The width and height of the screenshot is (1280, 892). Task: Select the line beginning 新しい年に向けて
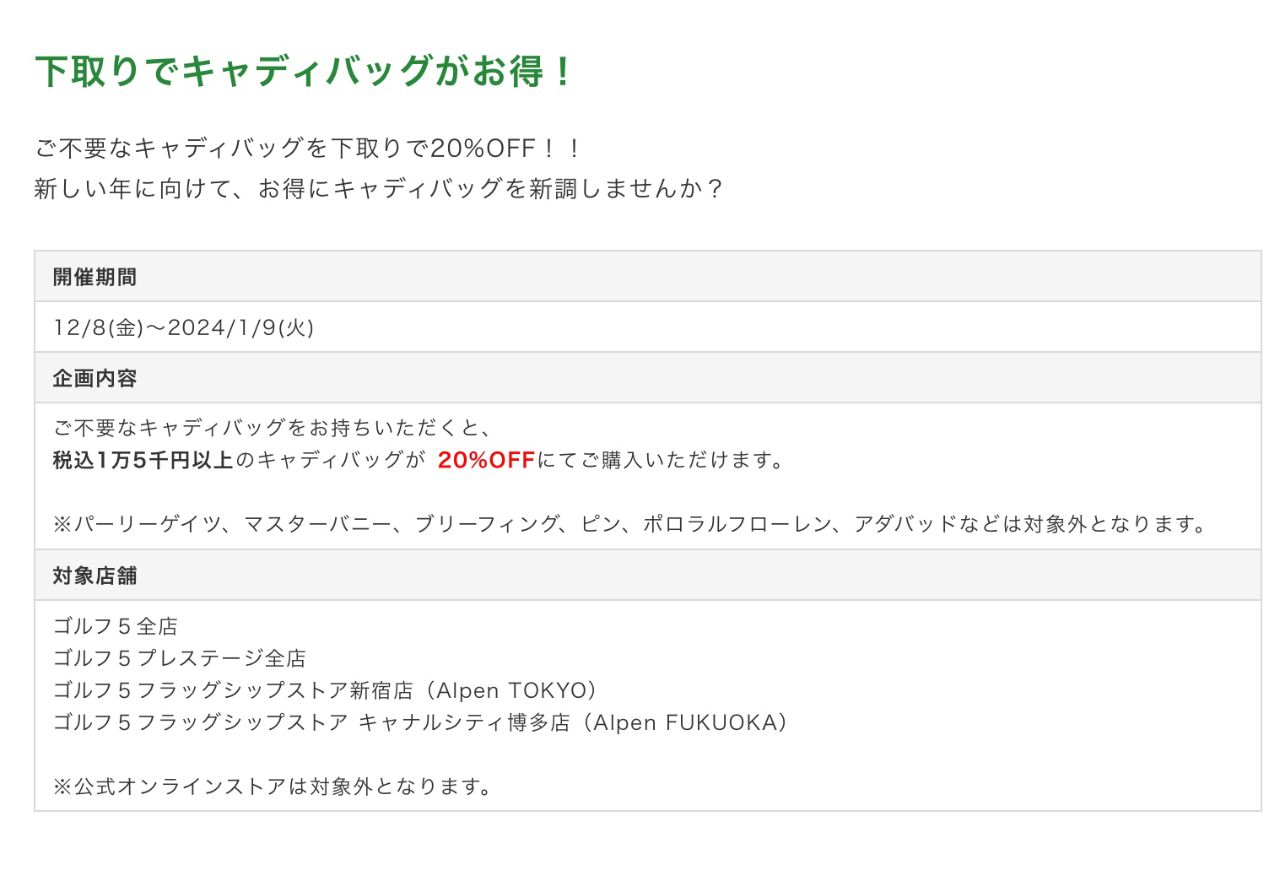point(378,188)
